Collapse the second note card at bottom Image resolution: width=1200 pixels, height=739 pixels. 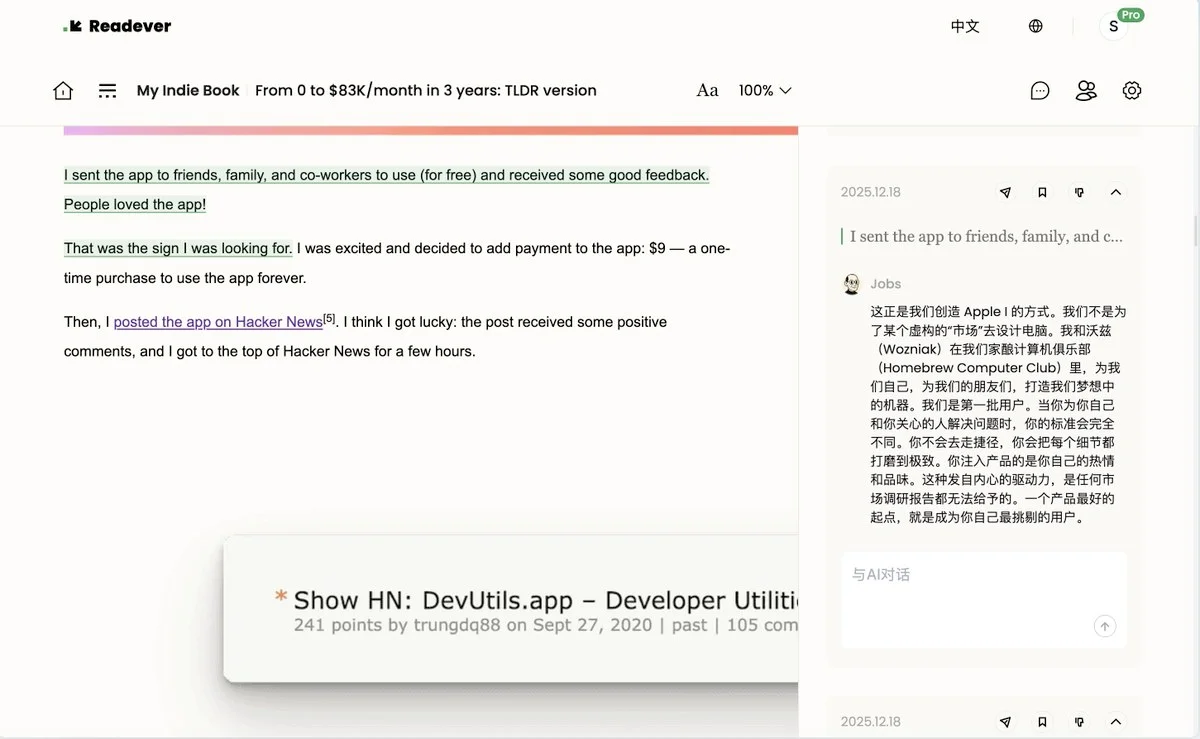1116,722
